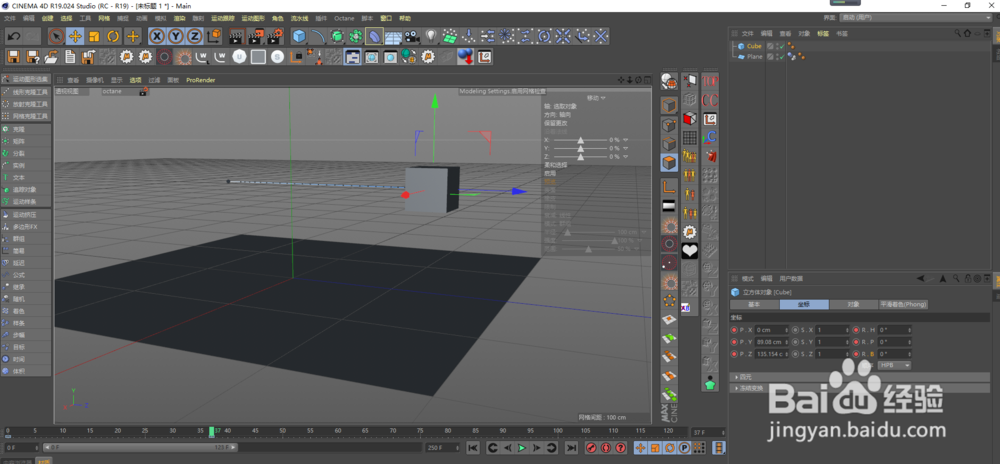Add a Cube primitive object
Viewport: 1000px width, 464px height.
(x=299, y=36)
